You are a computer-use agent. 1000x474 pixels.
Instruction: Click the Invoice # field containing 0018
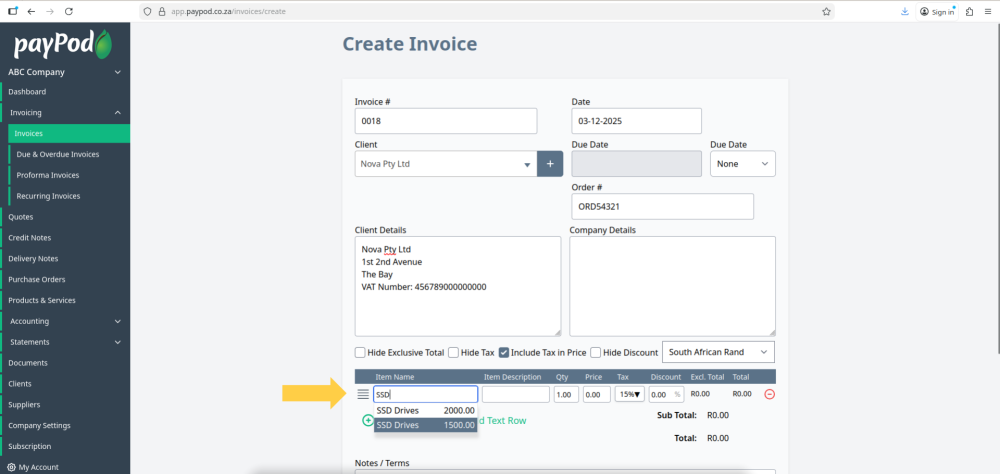pyautogui.click(x=446, y=121)
